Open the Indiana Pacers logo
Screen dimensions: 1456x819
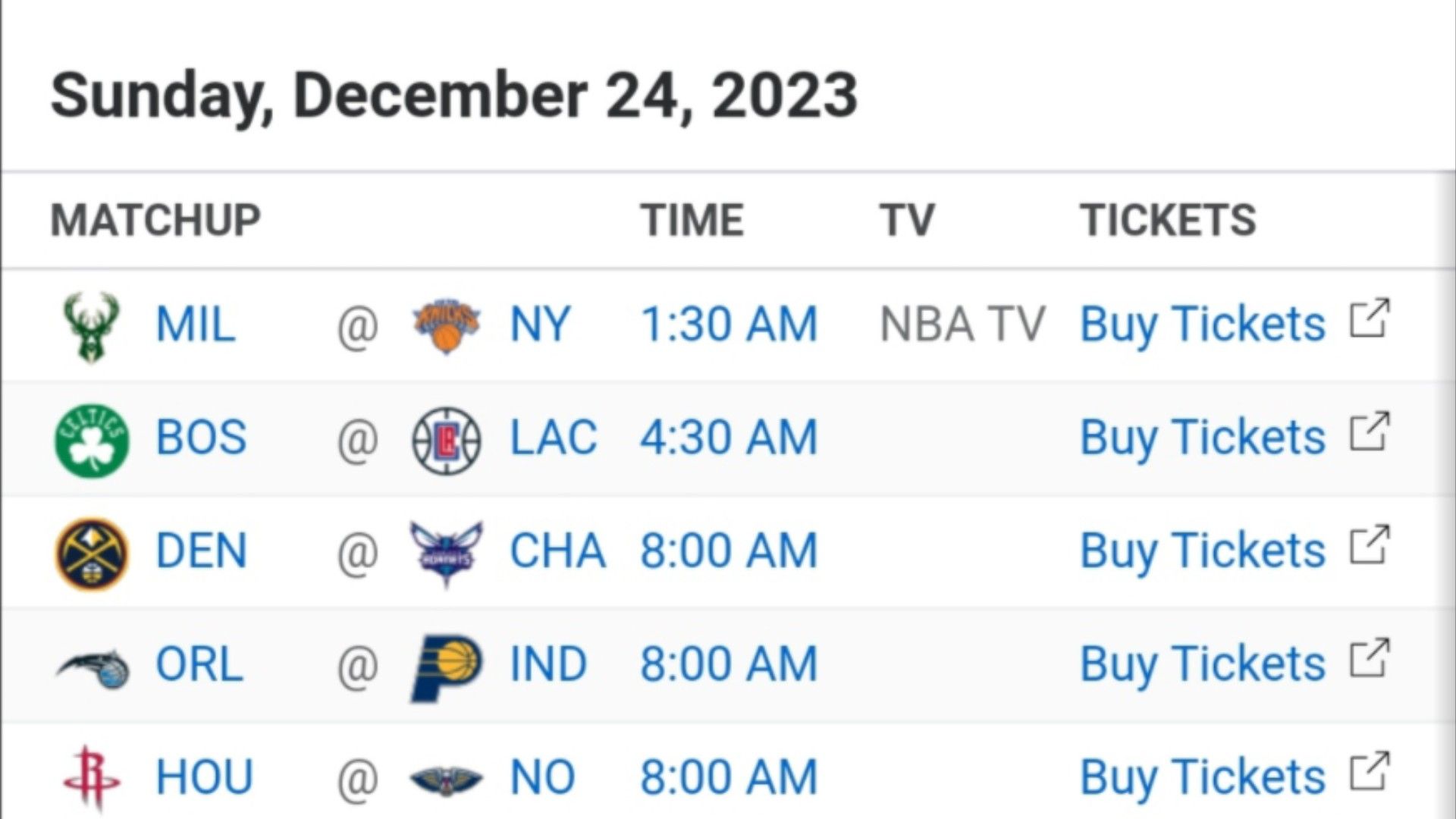tap(446, 667)
